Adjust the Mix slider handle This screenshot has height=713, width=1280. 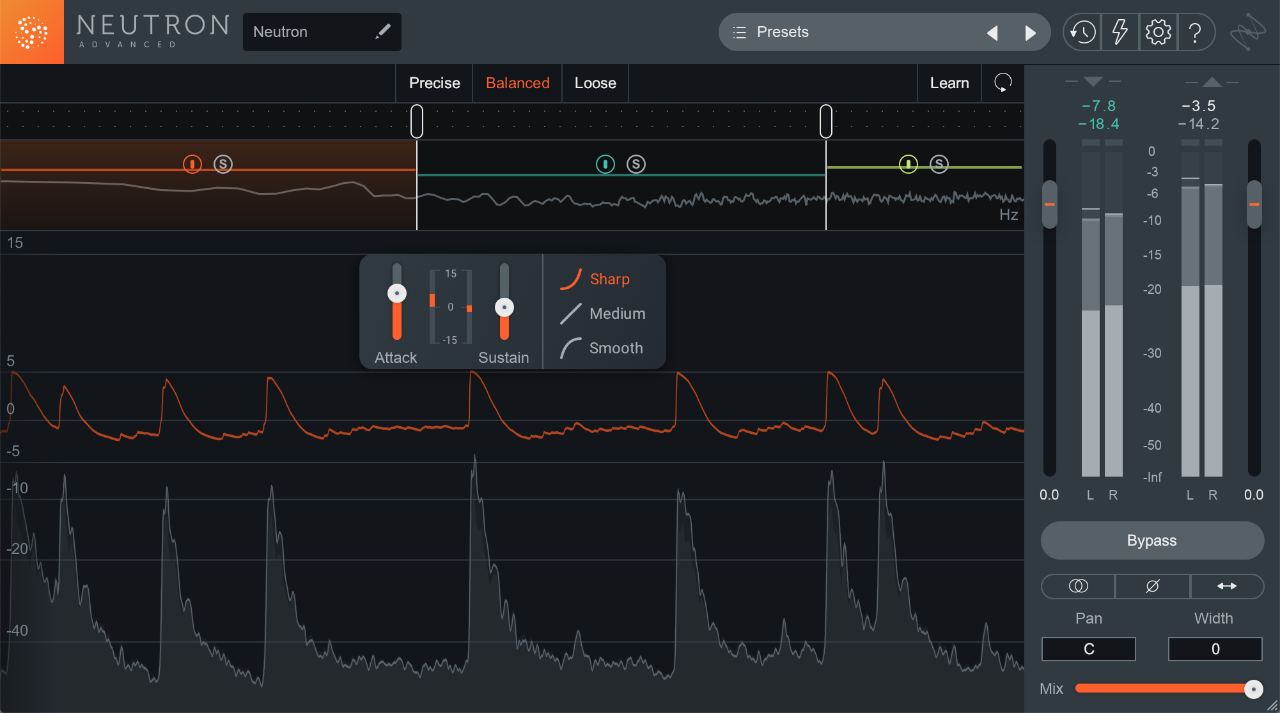1253,689
